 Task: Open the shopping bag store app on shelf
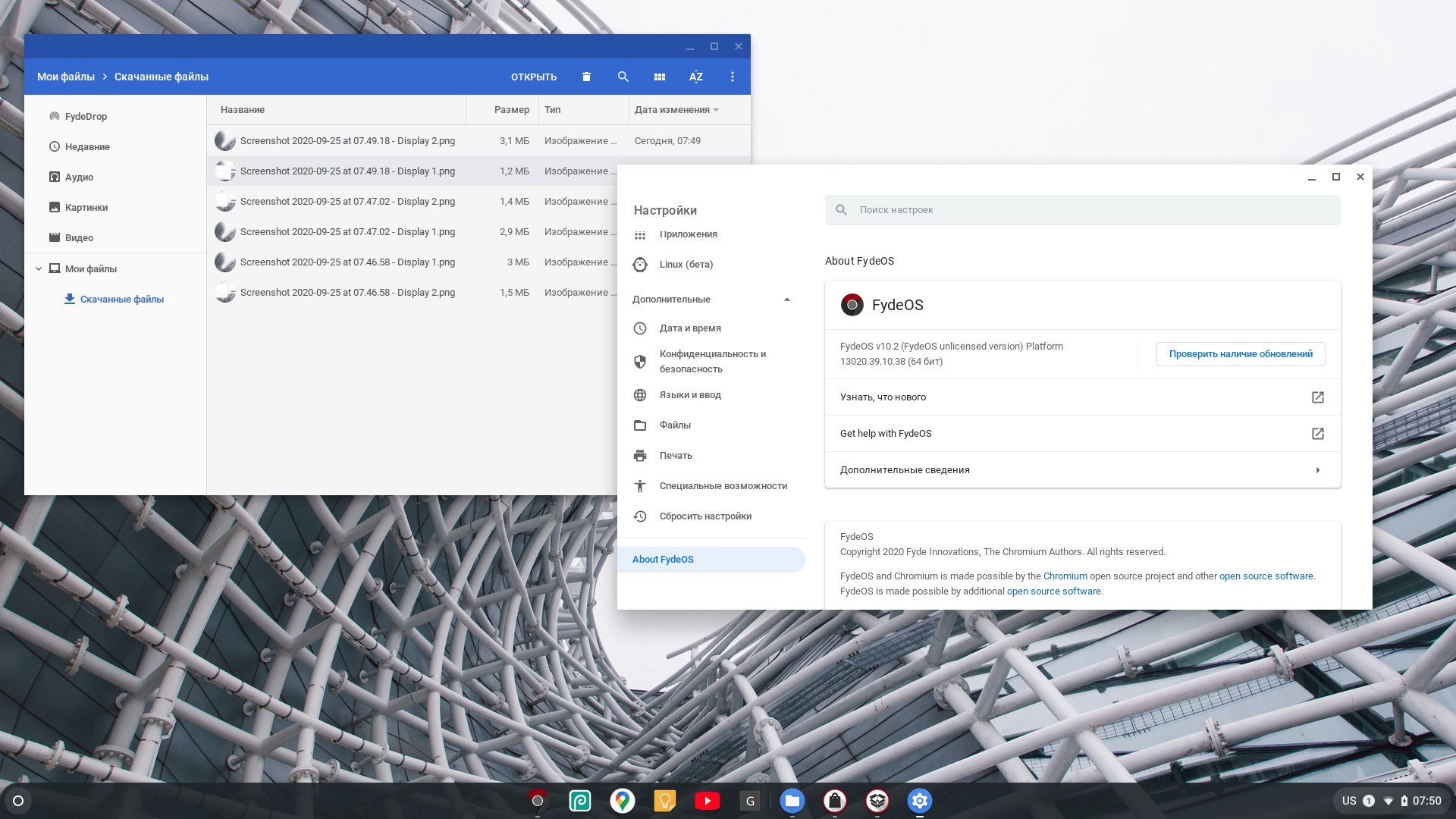click(x=835, y=801)
